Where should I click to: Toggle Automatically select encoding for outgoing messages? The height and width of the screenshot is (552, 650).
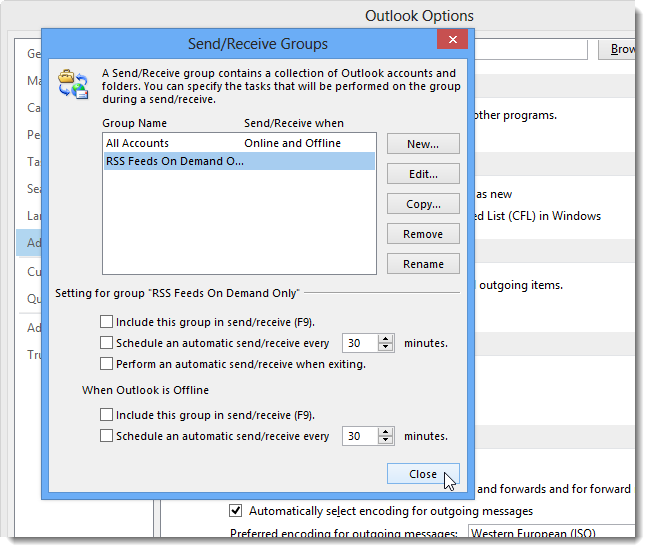click(x=235, y=511)
